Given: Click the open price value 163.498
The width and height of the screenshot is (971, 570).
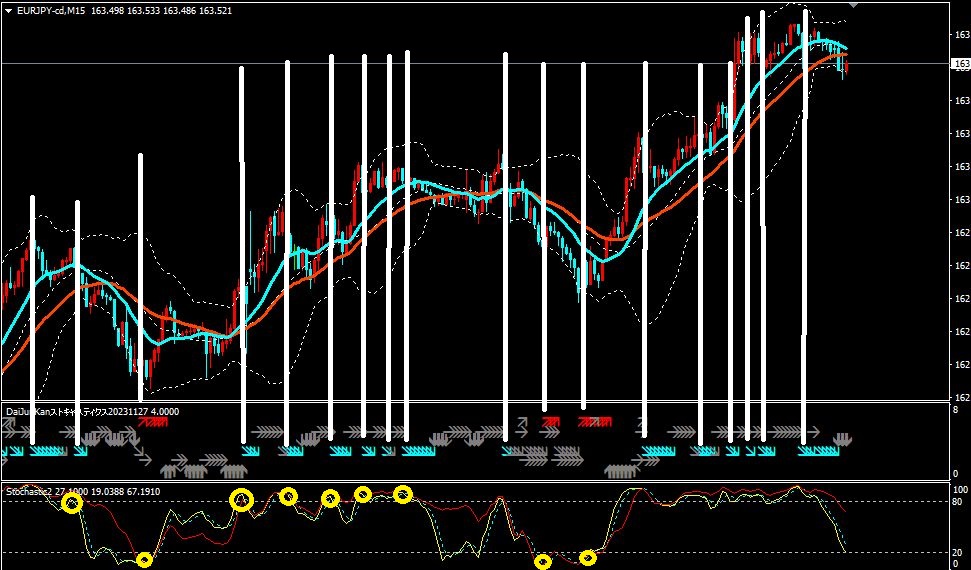Looking at the screenshot, I should [x=107, y=11].
